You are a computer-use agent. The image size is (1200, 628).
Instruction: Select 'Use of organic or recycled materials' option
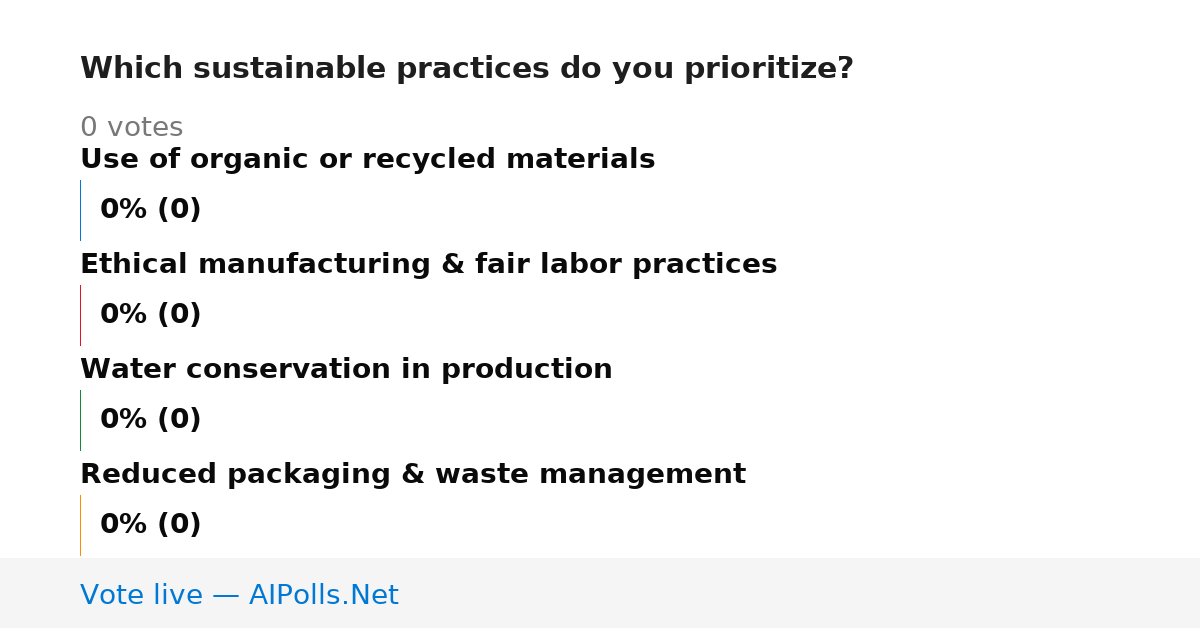pyautogui.click(x=367, y=160)
